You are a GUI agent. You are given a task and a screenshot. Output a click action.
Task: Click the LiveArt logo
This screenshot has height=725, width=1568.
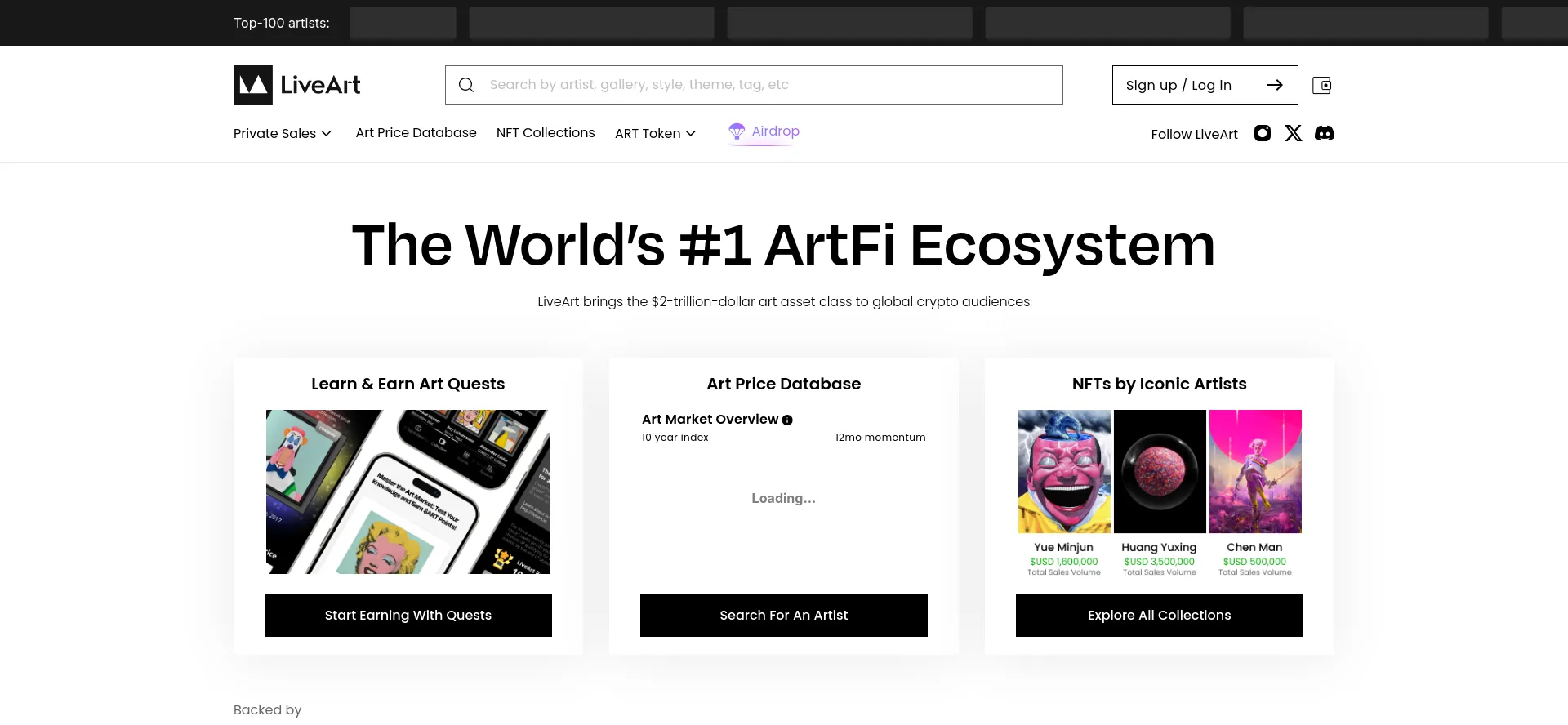297,85
